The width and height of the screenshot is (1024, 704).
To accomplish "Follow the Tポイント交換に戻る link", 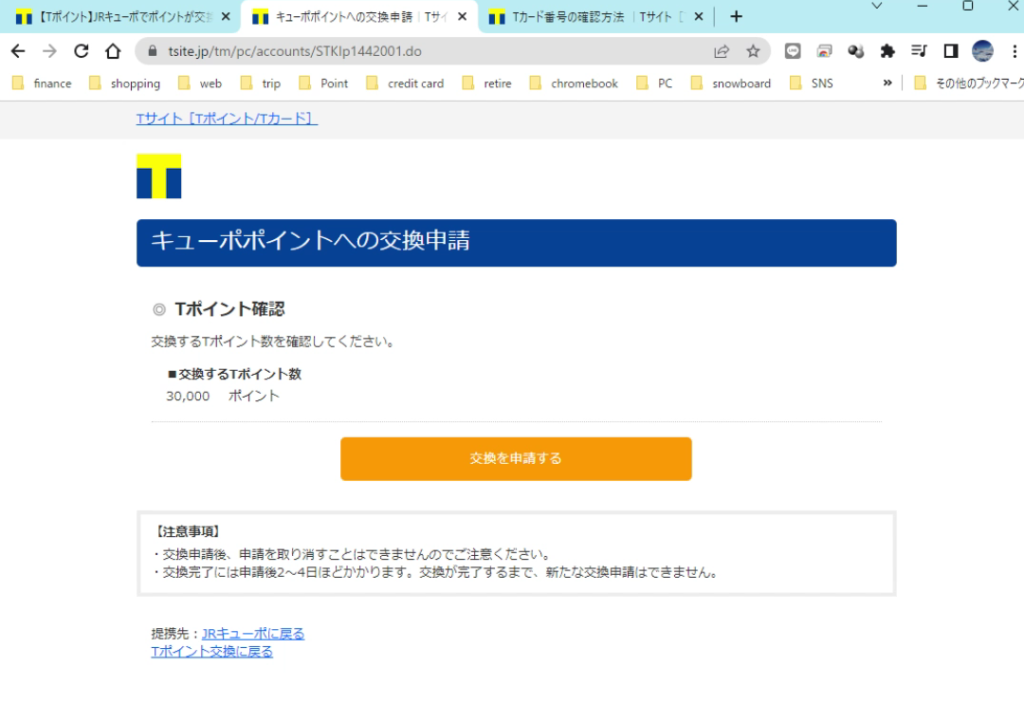I will (x=212, y=652).
